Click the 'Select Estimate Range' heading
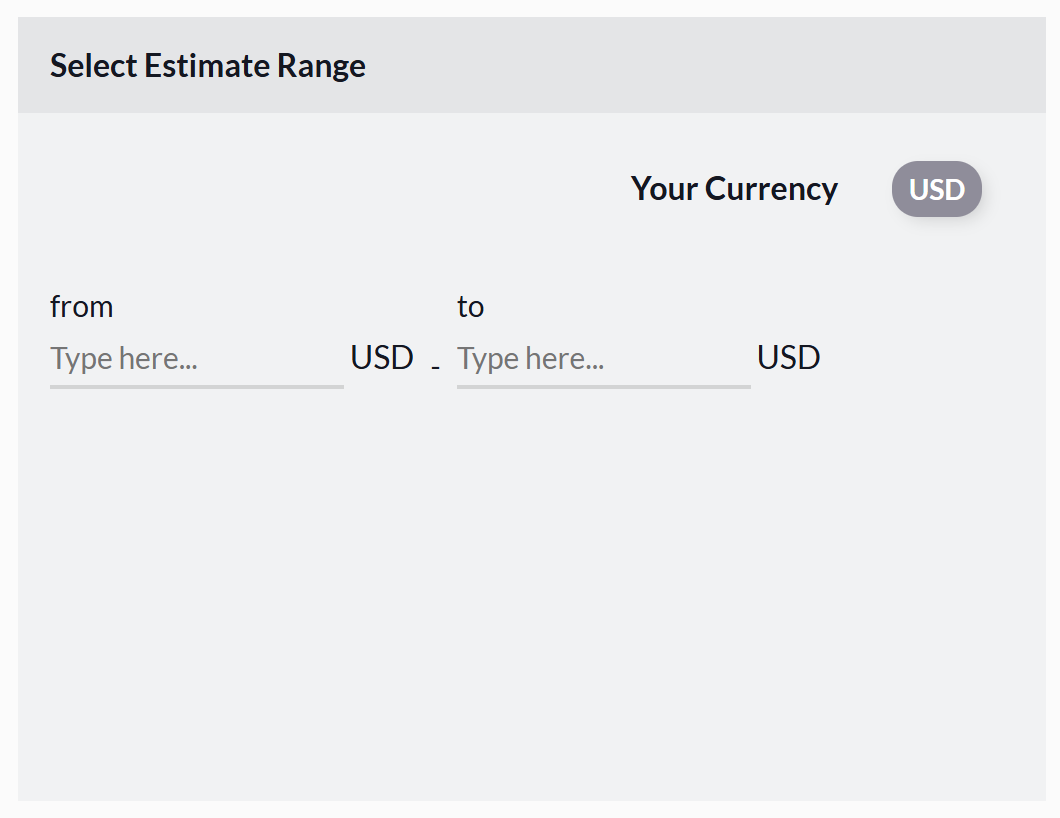 click(x=208, y=66)
